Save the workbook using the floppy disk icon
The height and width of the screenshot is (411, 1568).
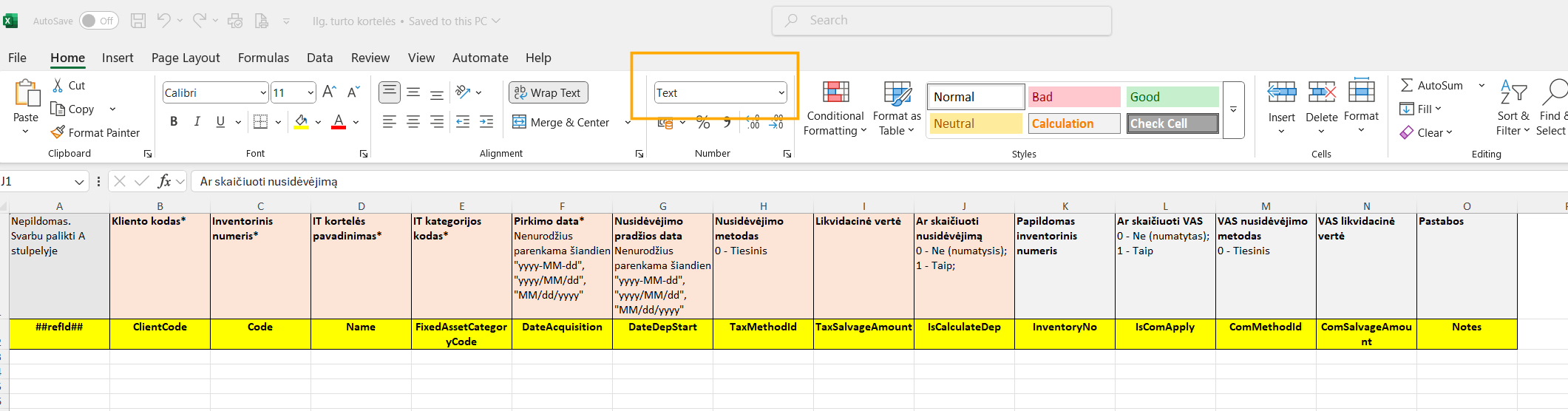click(138, 21)
